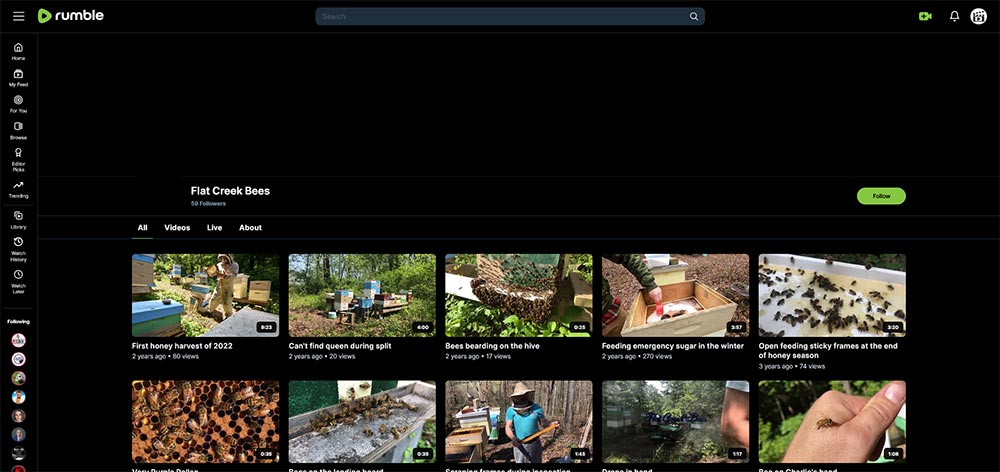Click the fourth followed channel avatar
Image resolution: width=1000 pixels, height=472 pixels.
pyautogui.click(x=18, y=397)
